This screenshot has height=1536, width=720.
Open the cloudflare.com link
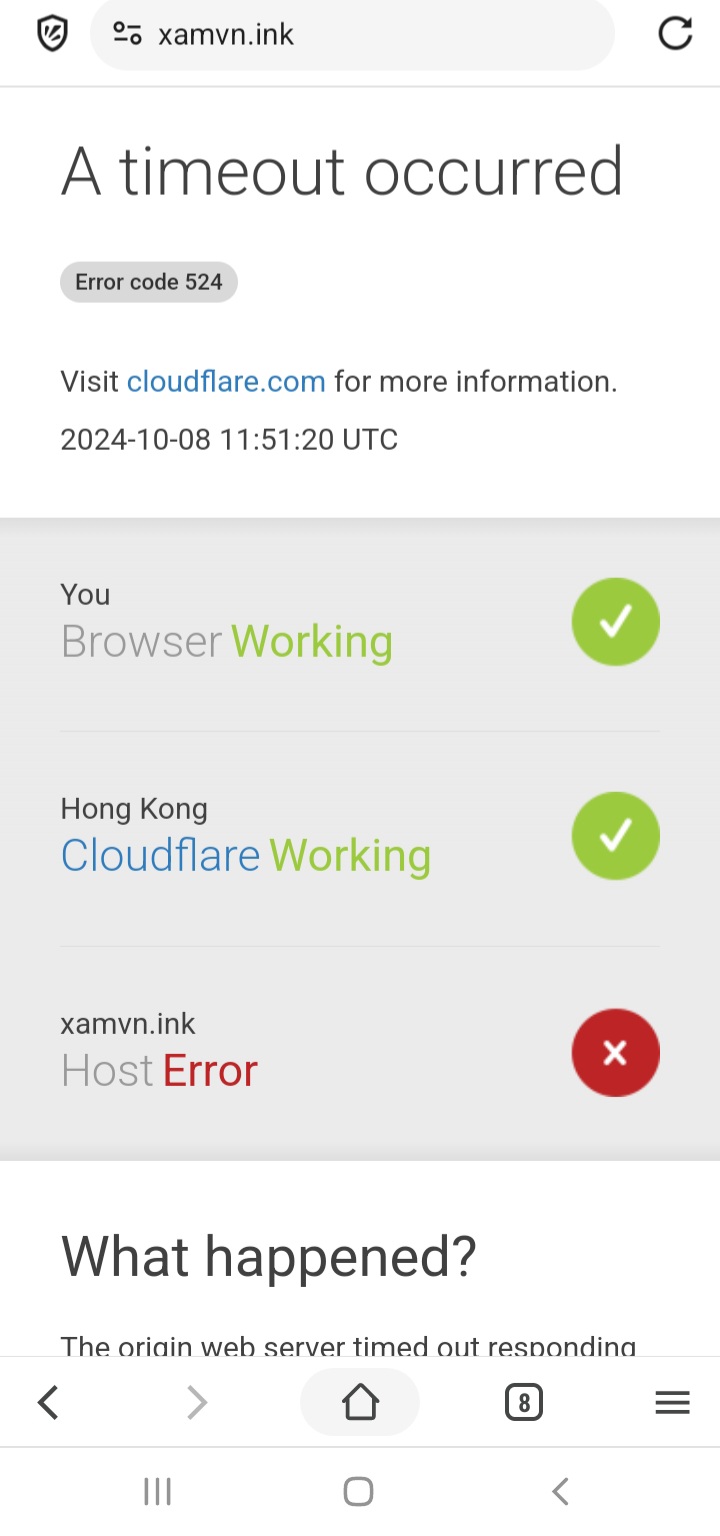pos(226,381)
